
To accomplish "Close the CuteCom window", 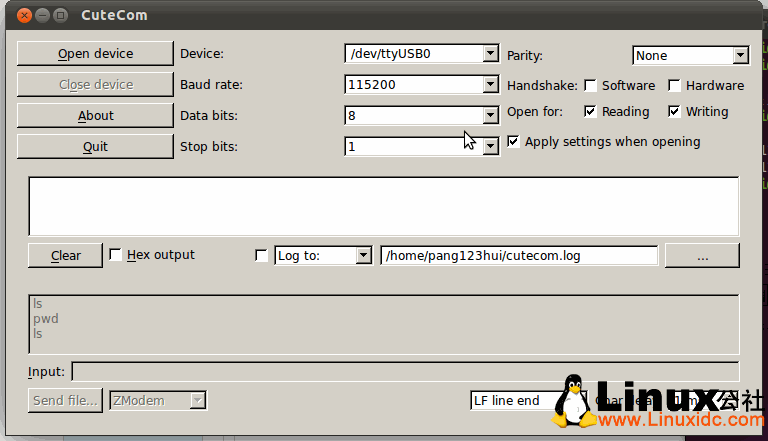I will (24, 15).
